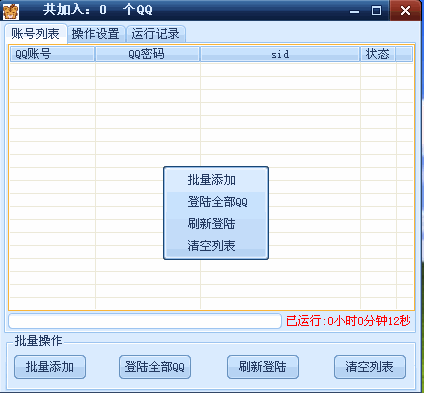
Task: Click the 刷新登陆 button at bottom
Action: pyautogui.click(x=263, y=367)
